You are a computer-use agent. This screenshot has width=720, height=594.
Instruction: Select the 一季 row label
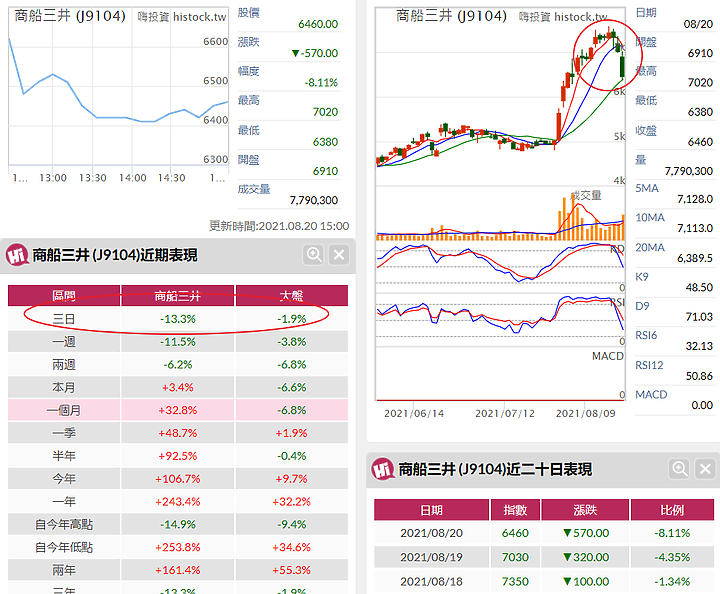64,433
